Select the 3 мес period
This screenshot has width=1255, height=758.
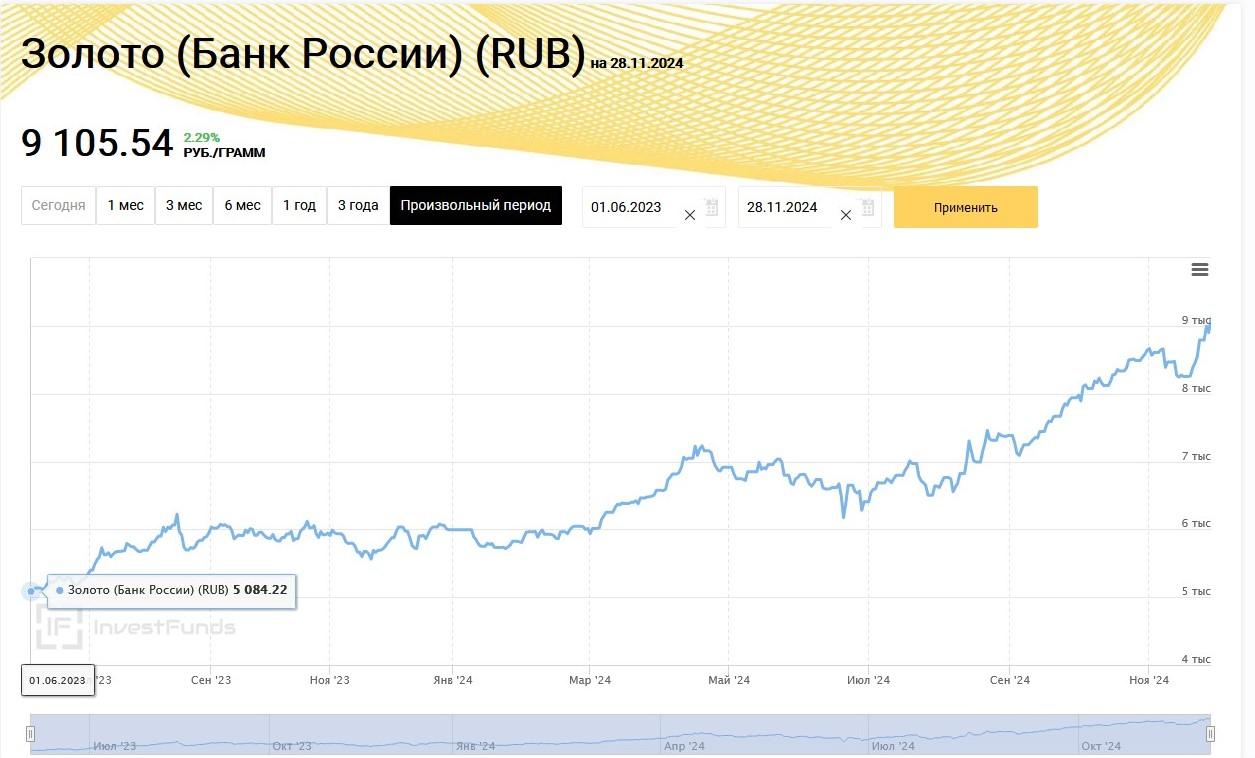184,206
